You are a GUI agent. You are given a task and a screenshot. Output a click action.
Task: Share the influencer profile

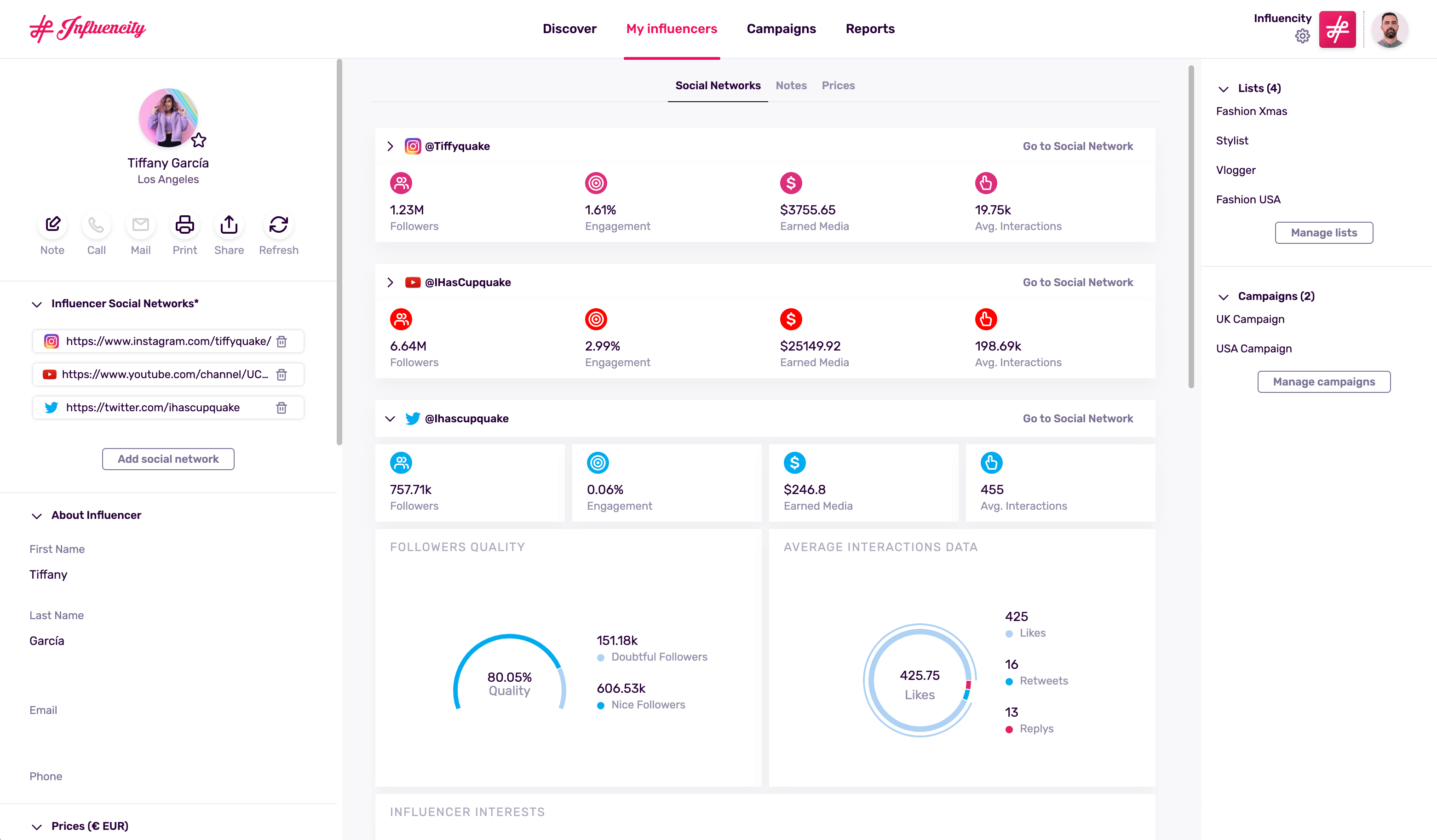[x=228, y=224]
